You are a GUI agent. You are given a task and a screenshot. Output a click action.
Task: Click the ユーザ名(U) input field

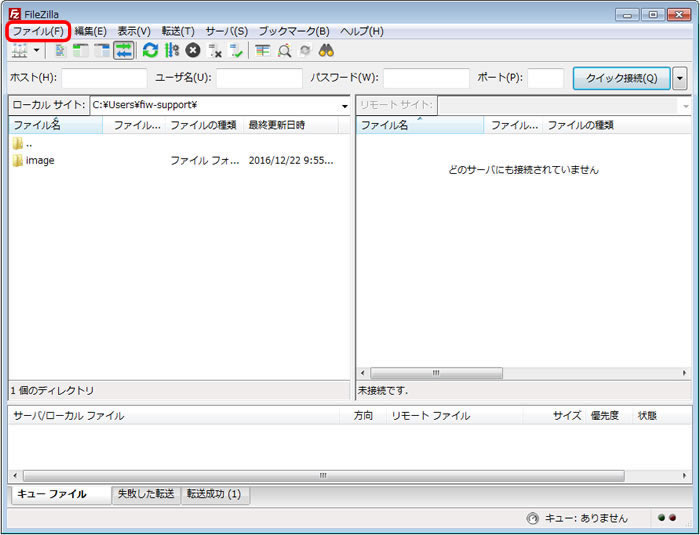(x=259, y=78)
